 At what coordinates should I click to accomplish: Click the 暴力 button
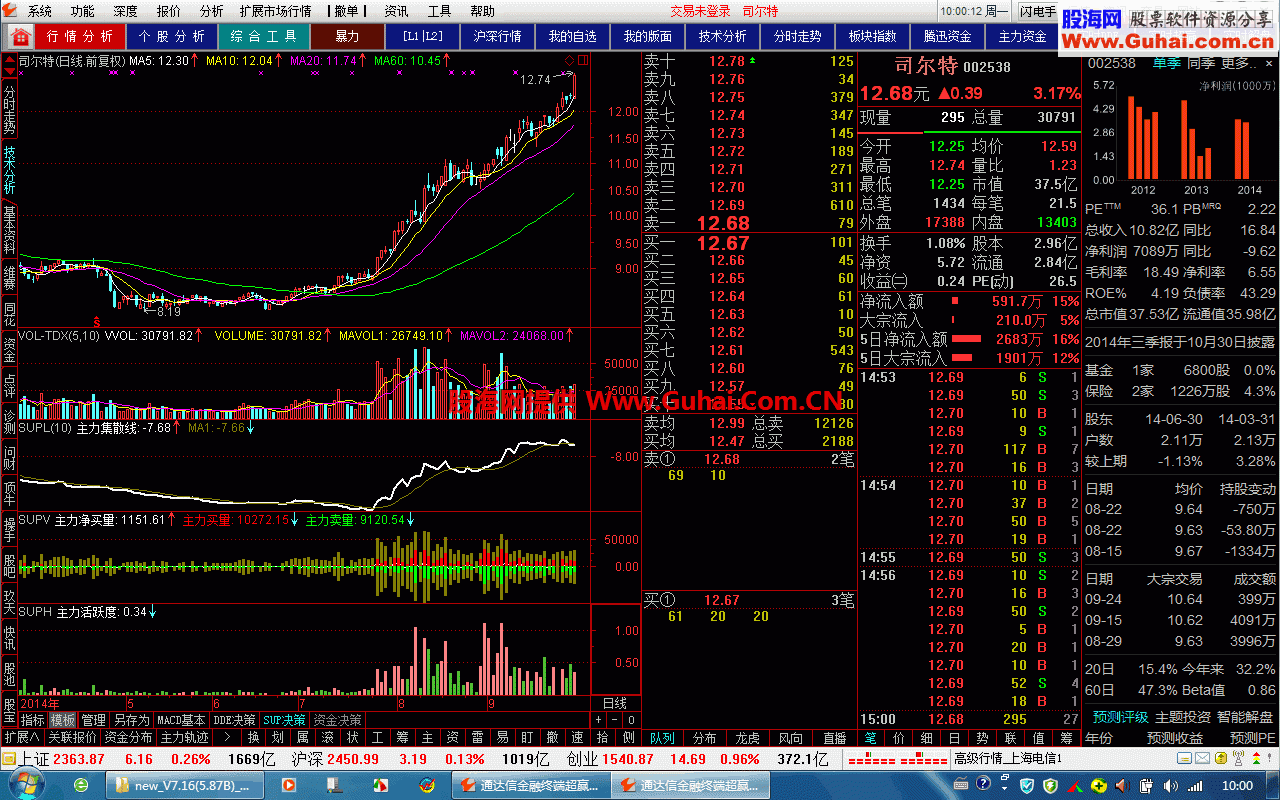click(x=347, y=36)
